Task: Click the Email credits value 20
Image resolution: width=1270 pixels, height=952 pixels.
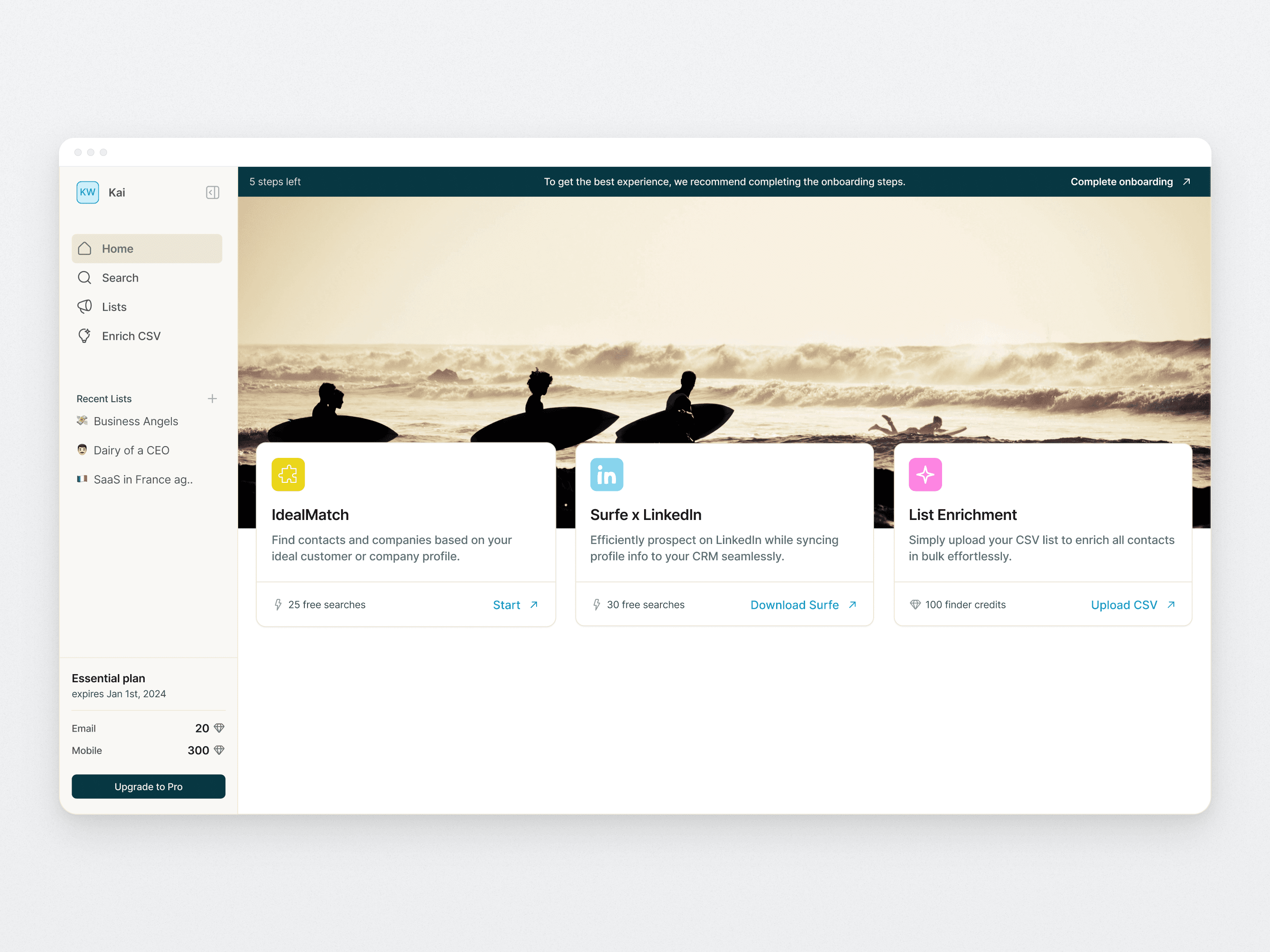Action: tap(202, 728)
